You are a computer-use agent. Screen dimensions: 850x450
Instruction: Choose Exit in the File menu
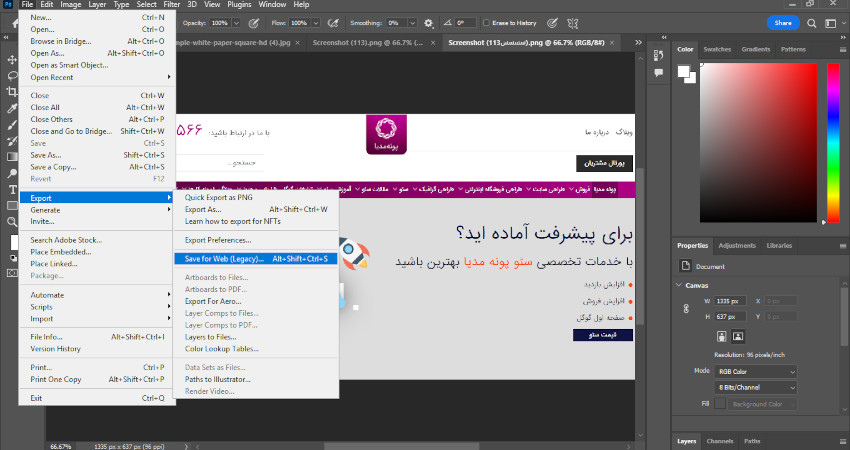pyautogui.click(x=98, y=398)
